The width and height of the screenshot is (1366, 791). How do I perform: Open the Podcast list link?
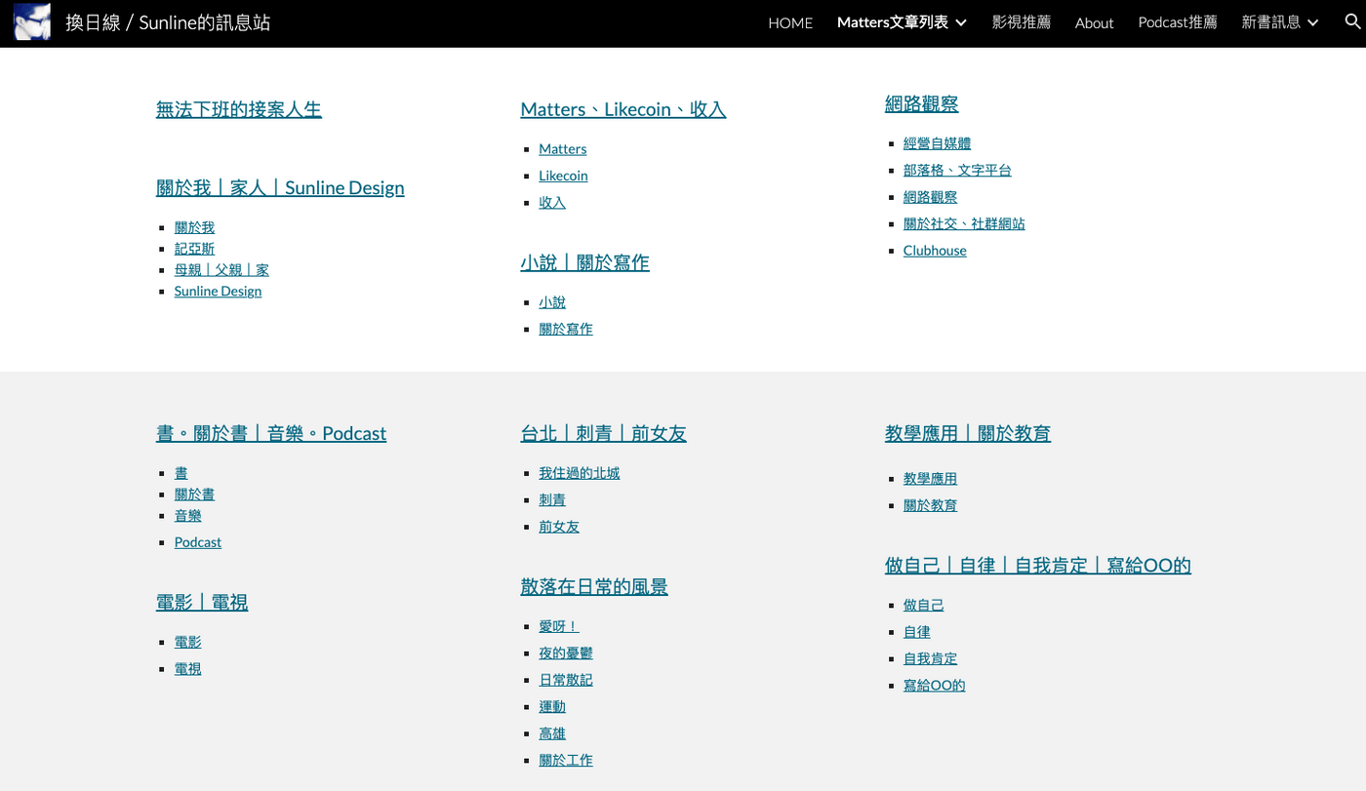198,542
